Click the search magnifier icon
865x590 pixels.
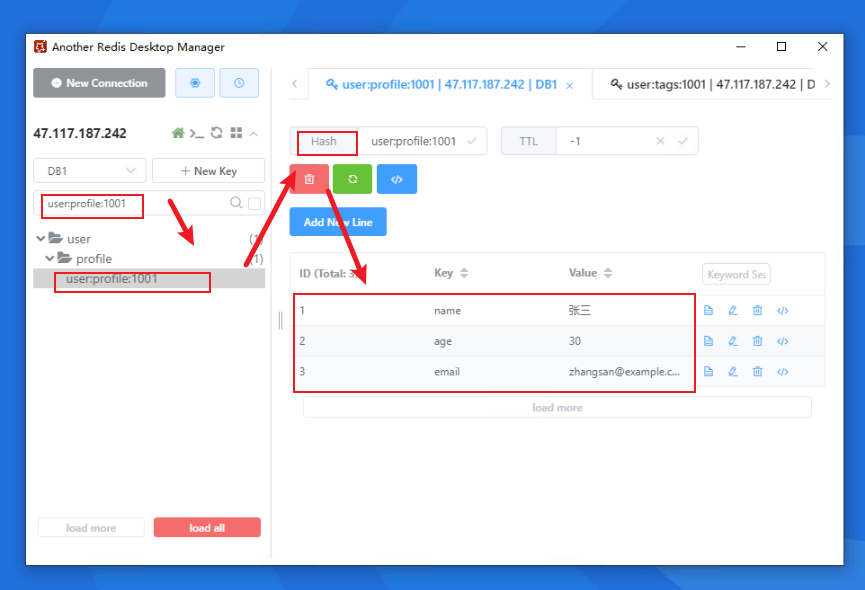[x=236, y=203]
